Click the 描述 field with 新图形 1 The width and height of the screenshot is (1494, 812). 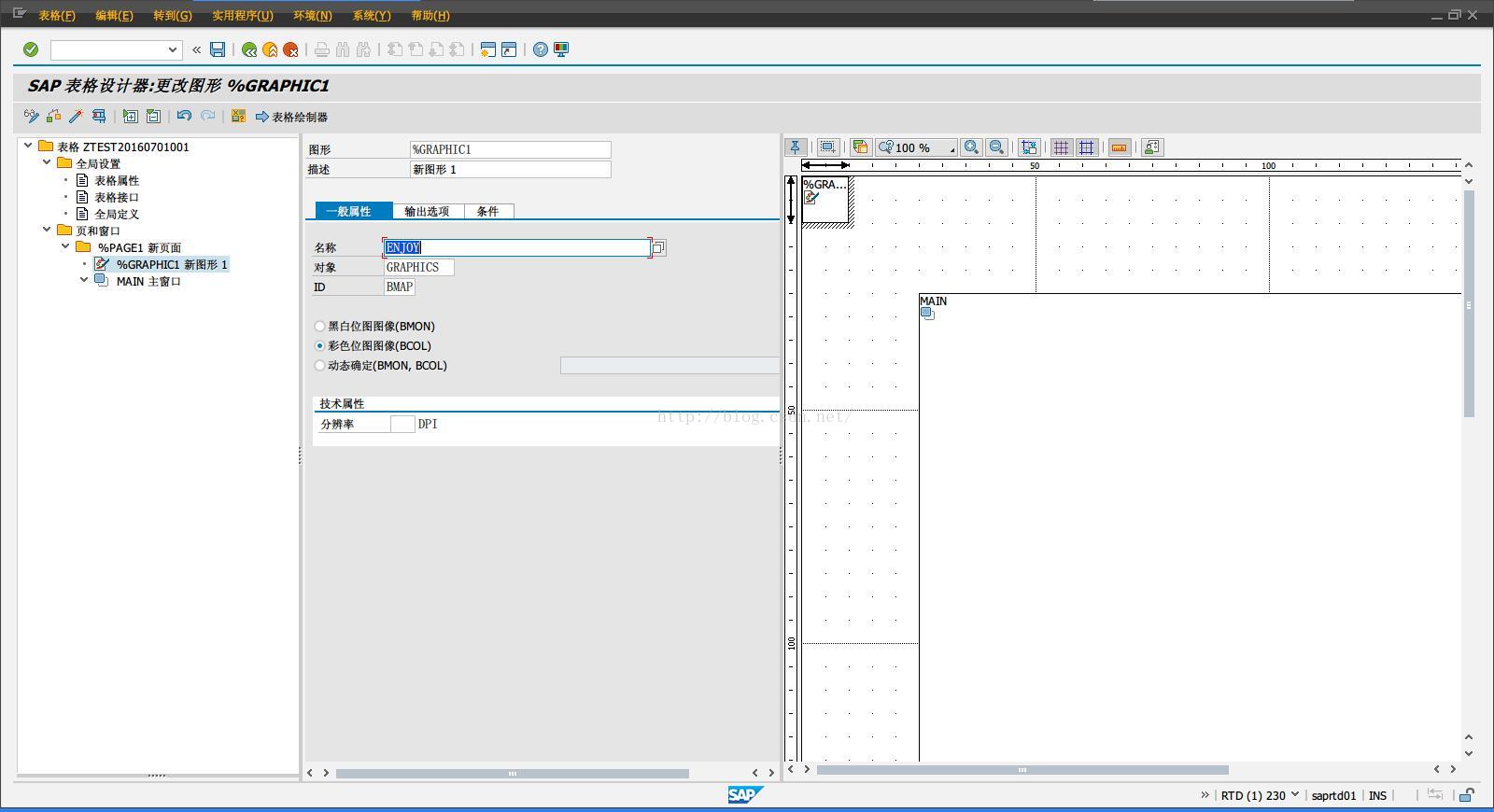[x=510, y=169]
